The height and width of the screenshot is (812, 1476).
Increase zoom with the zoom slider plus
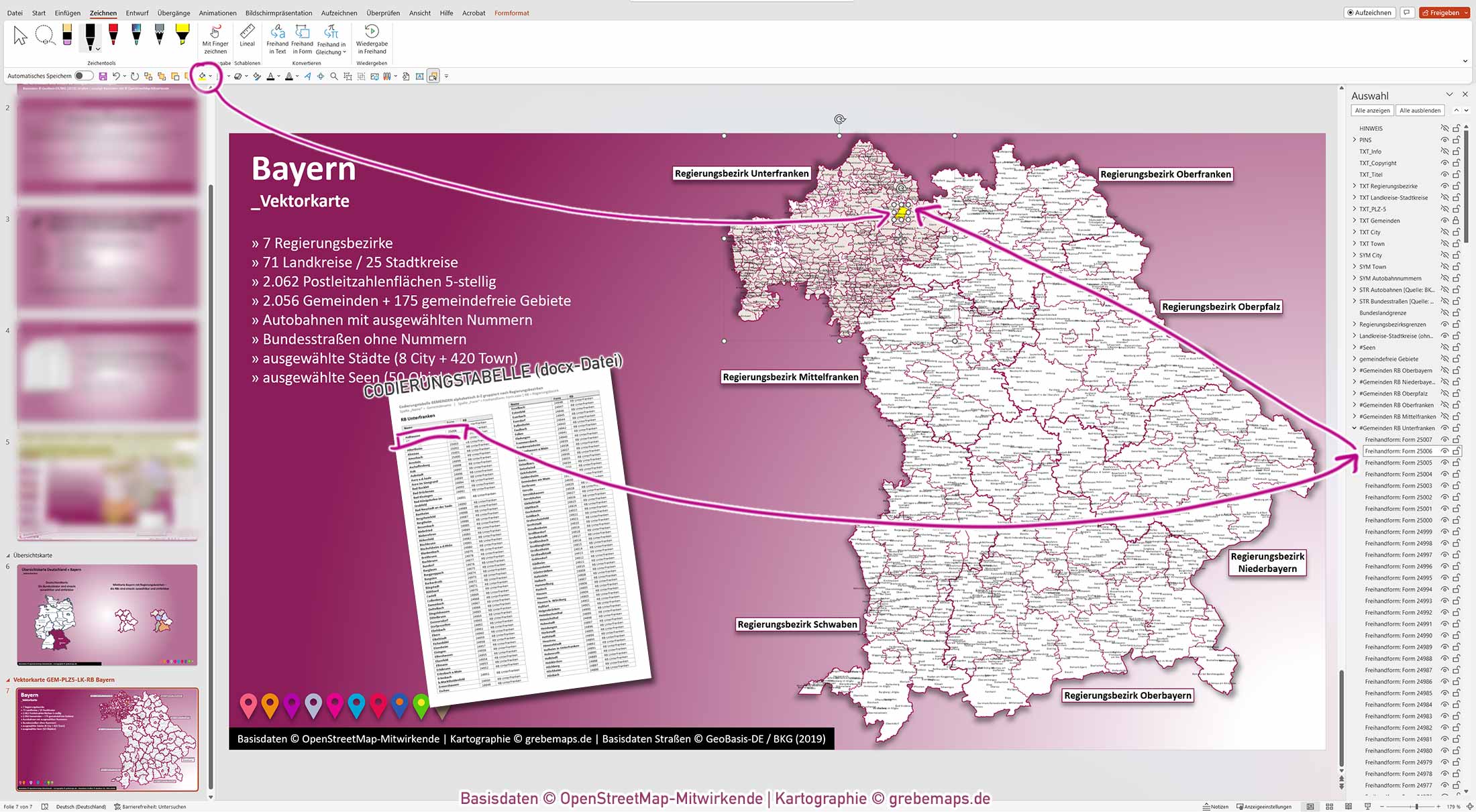(1438, 807)
